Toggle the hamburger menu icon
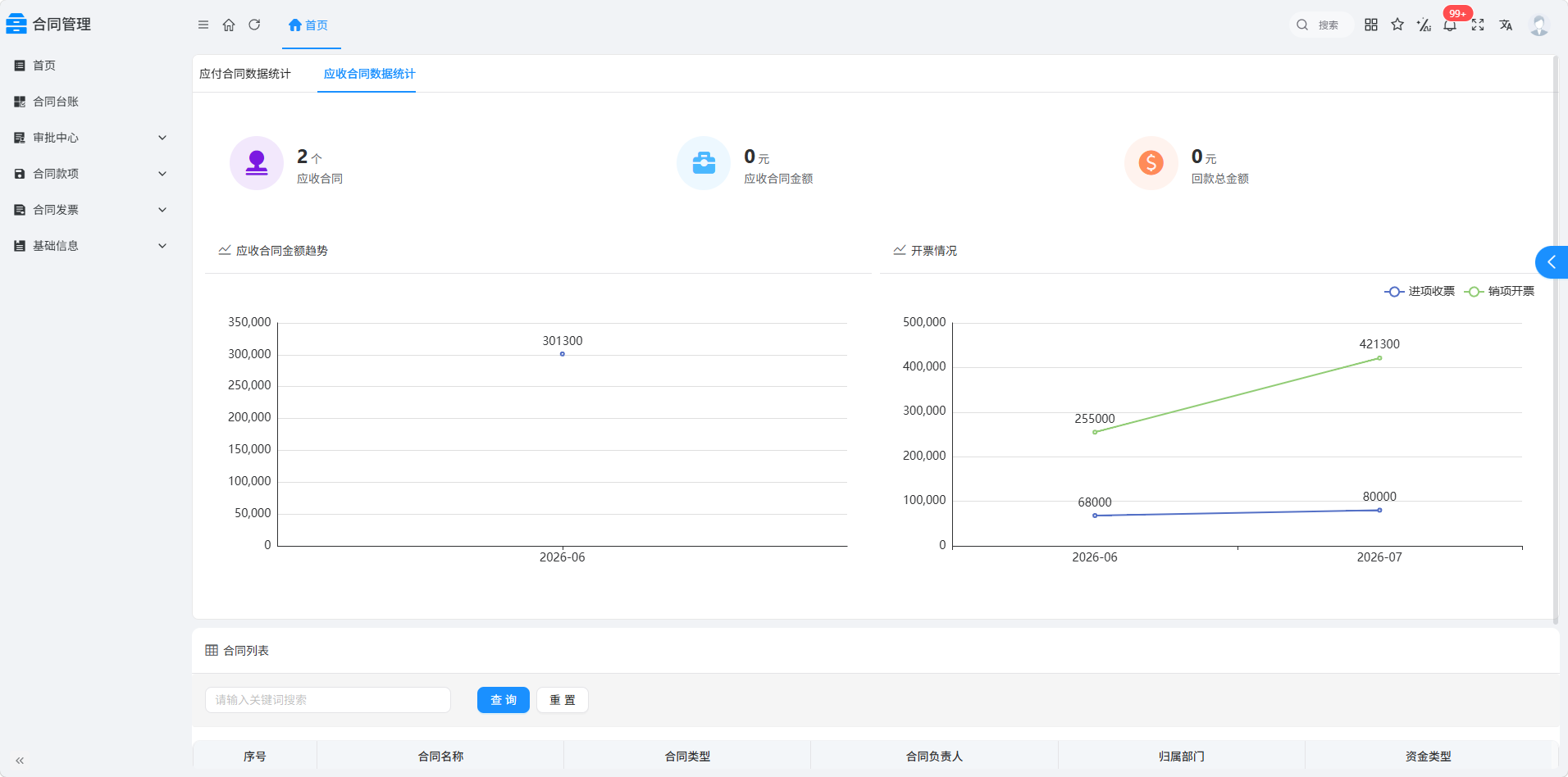The height and width of the screenshot is (777, 1568). [x=203, y=25]
